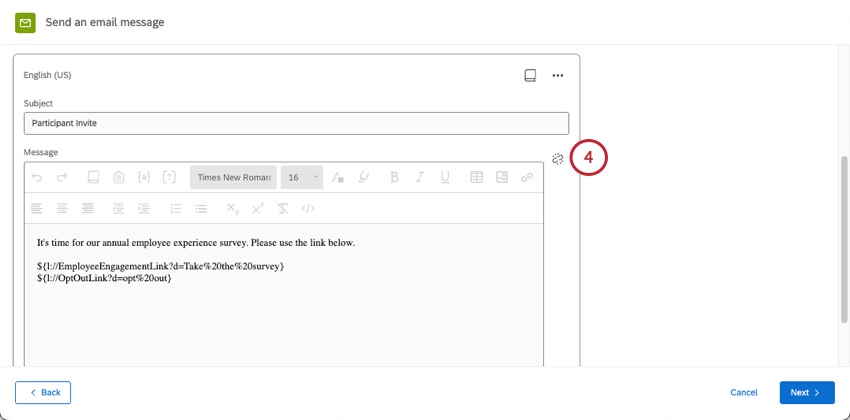Click the green email envelope icon
Viewport: 850px width, 420px height.
pyautogui.click(x=25, y=23)
